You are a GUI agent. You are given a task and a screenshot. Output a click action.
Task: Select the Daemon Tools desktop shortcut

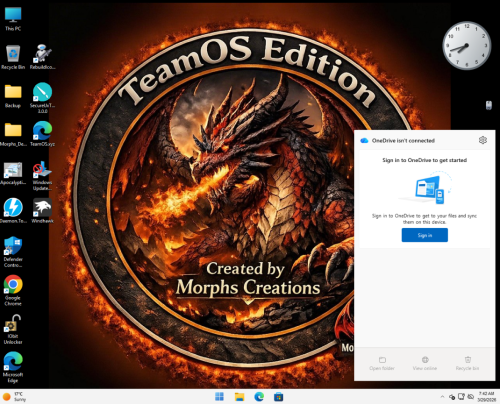(x=13, y=211)
